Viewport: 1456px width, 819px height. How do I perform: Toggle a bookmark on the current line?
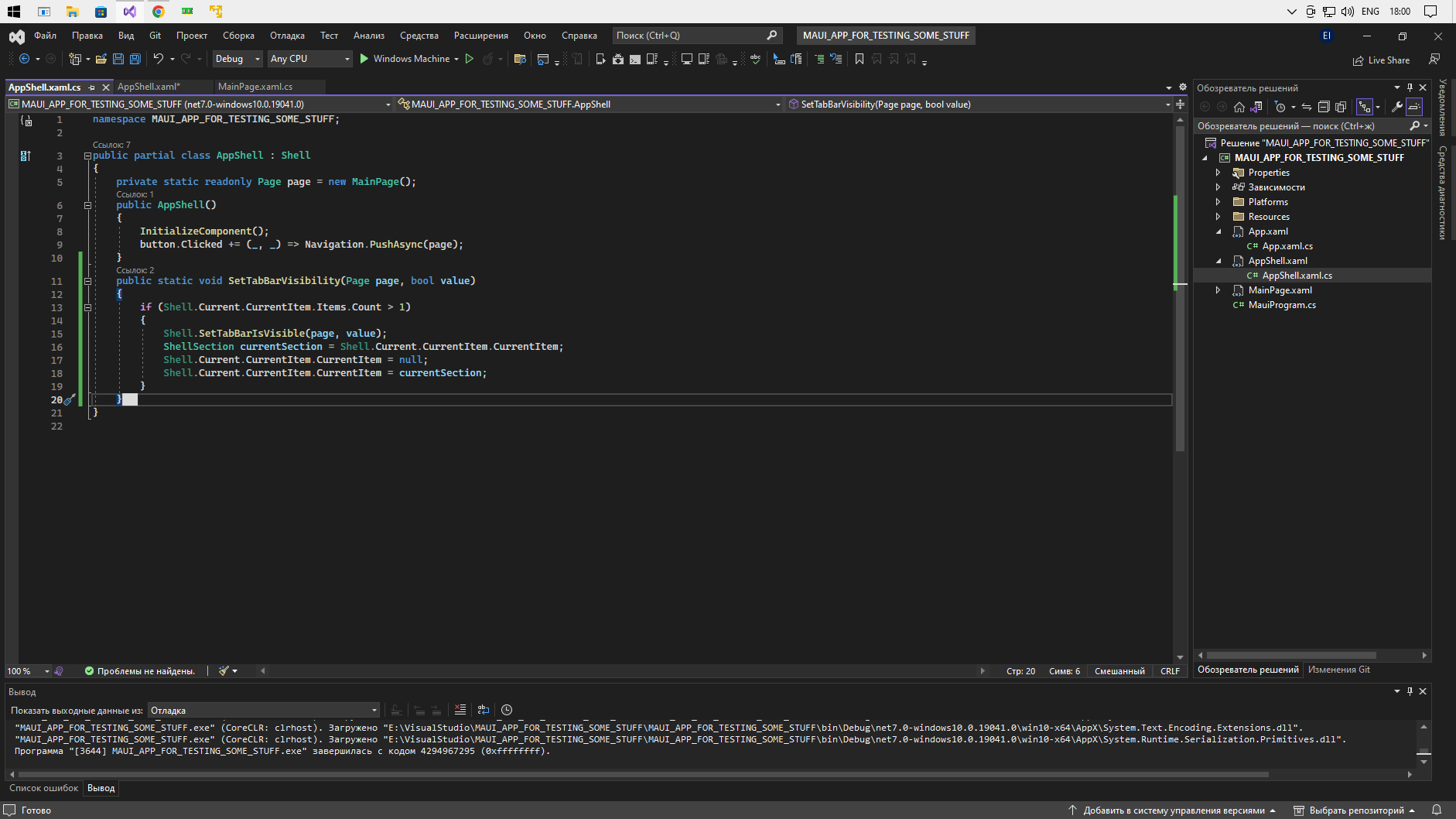(x=859, y=59)
